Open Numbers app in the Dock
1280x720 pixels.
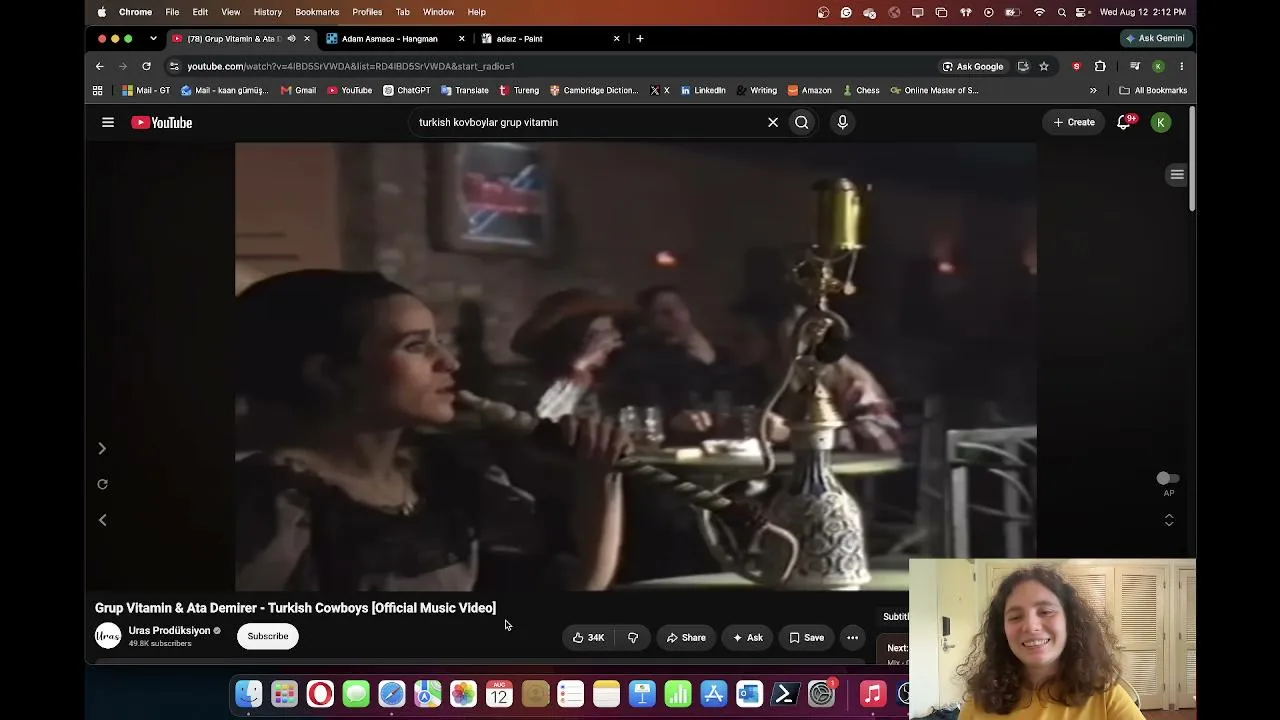point(678,693)
